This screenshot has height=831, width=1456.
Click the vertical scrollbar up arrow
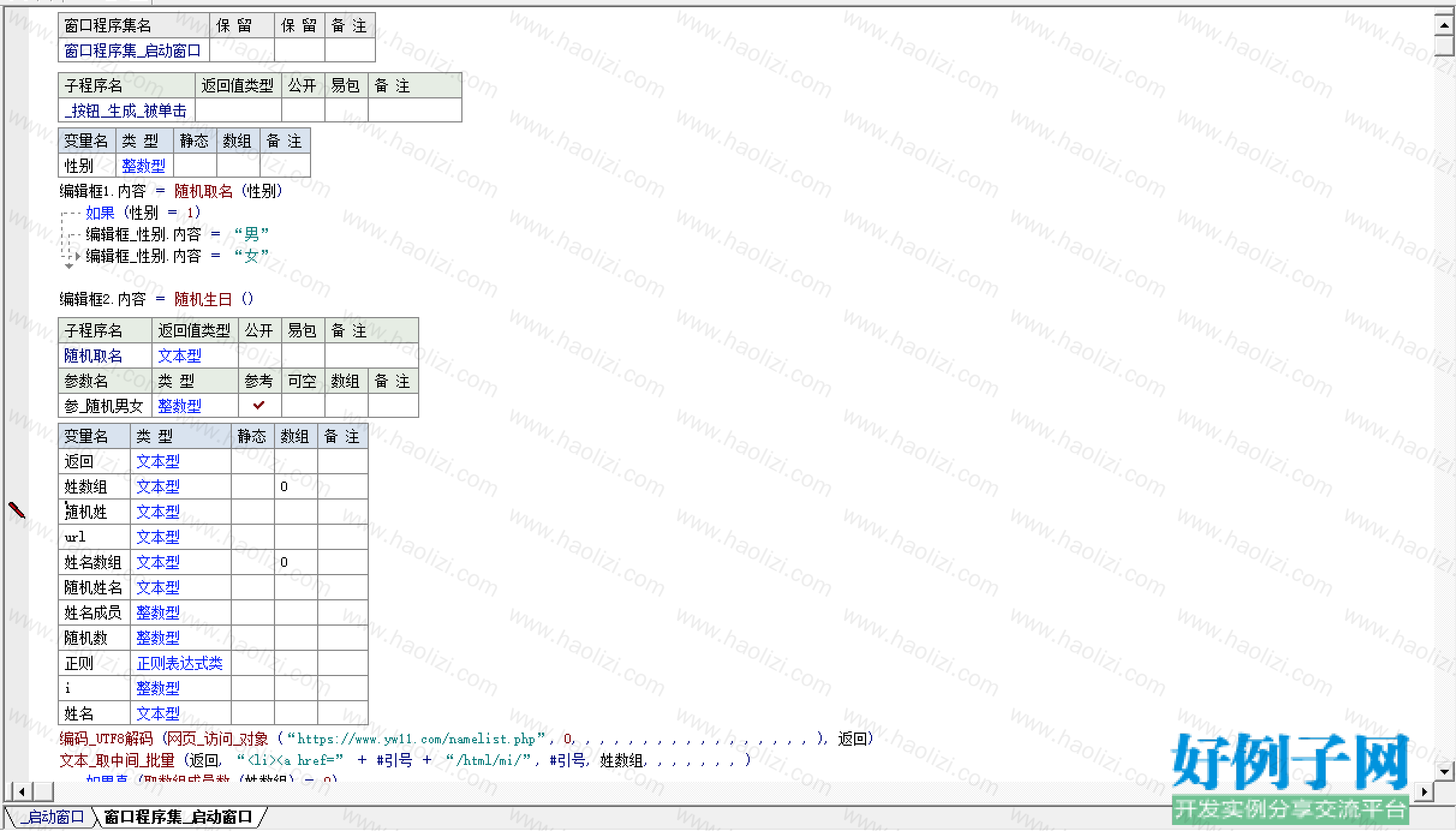pos(1445,26)
